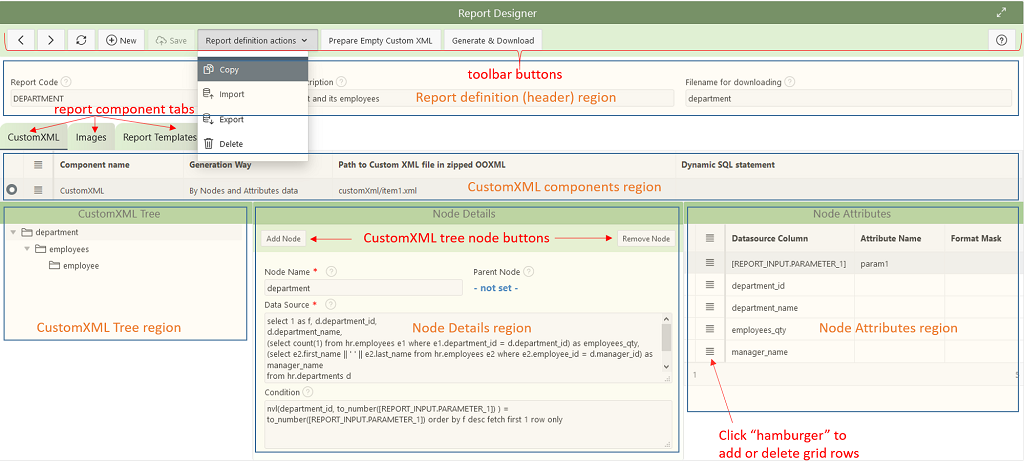
Task: Switch to the Report Templates tab
Action: coord(159,137)
